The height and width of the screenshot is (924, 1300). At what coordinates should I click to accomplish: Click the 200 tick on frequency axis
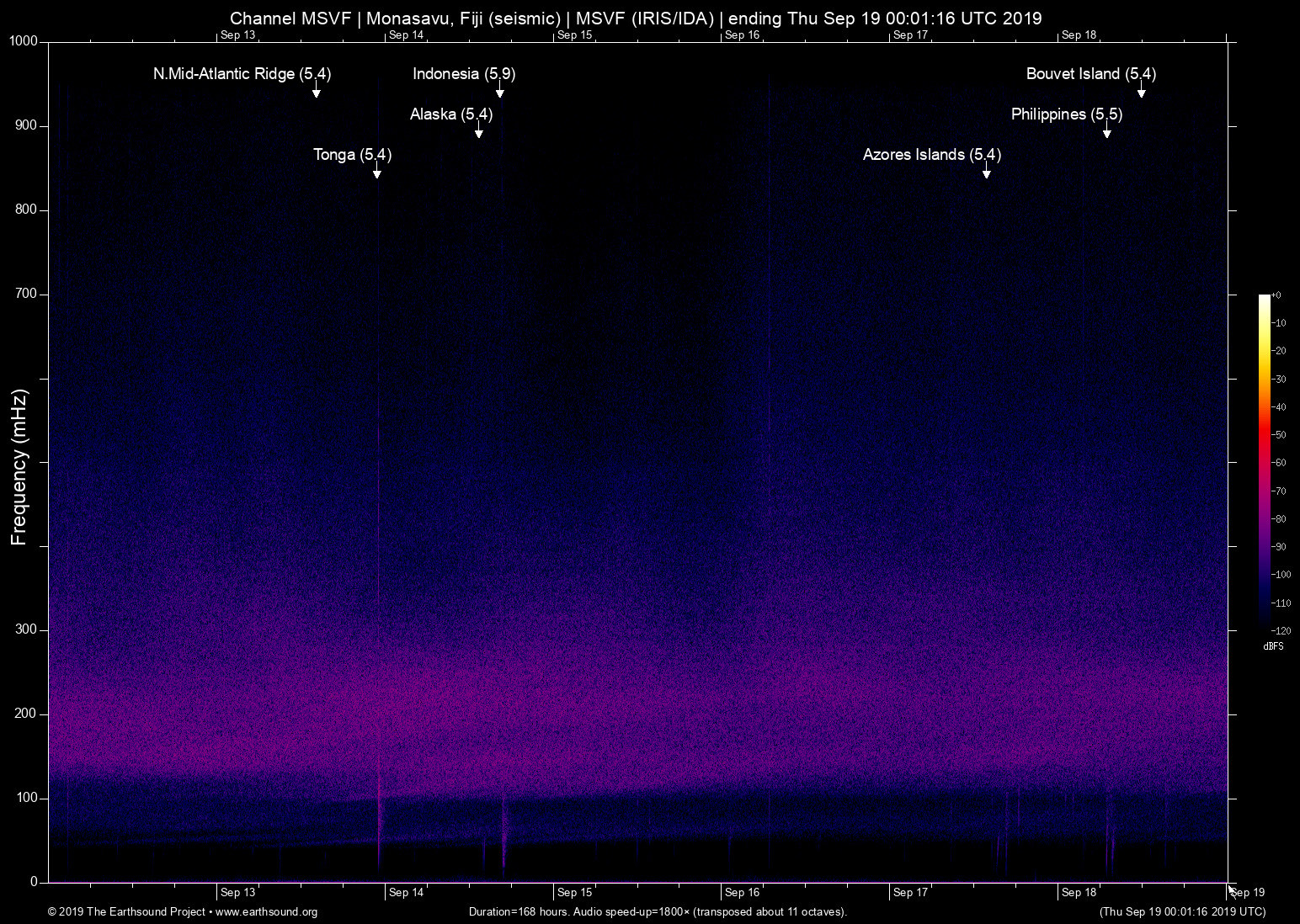point(26,714)
